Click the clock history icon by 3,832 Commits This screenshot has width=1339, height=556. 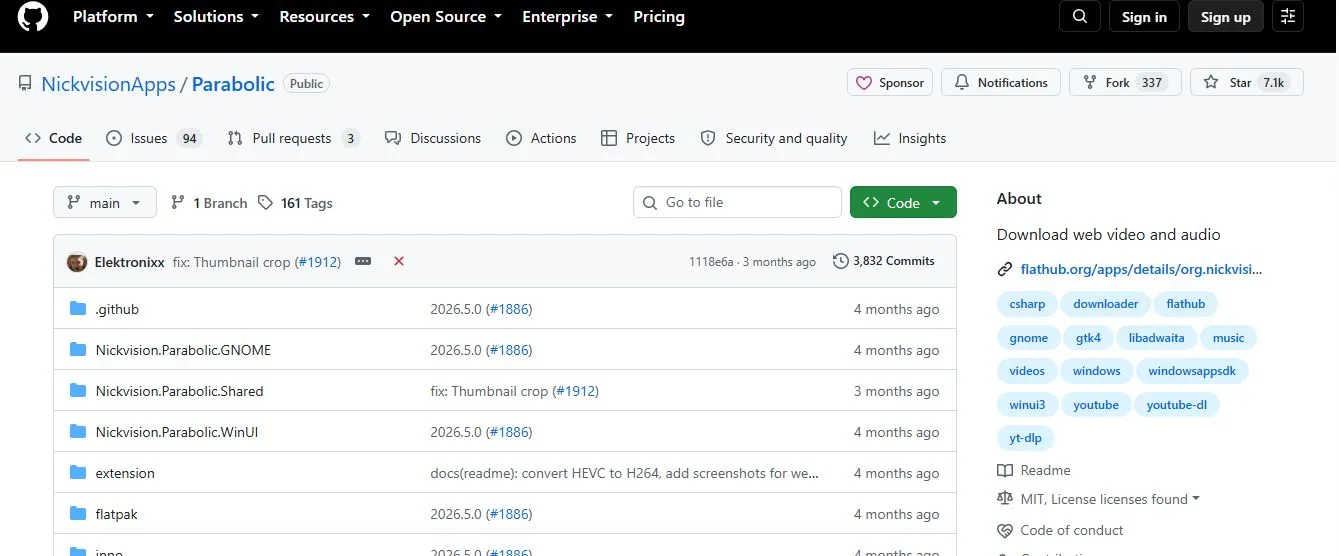(840, 261)
